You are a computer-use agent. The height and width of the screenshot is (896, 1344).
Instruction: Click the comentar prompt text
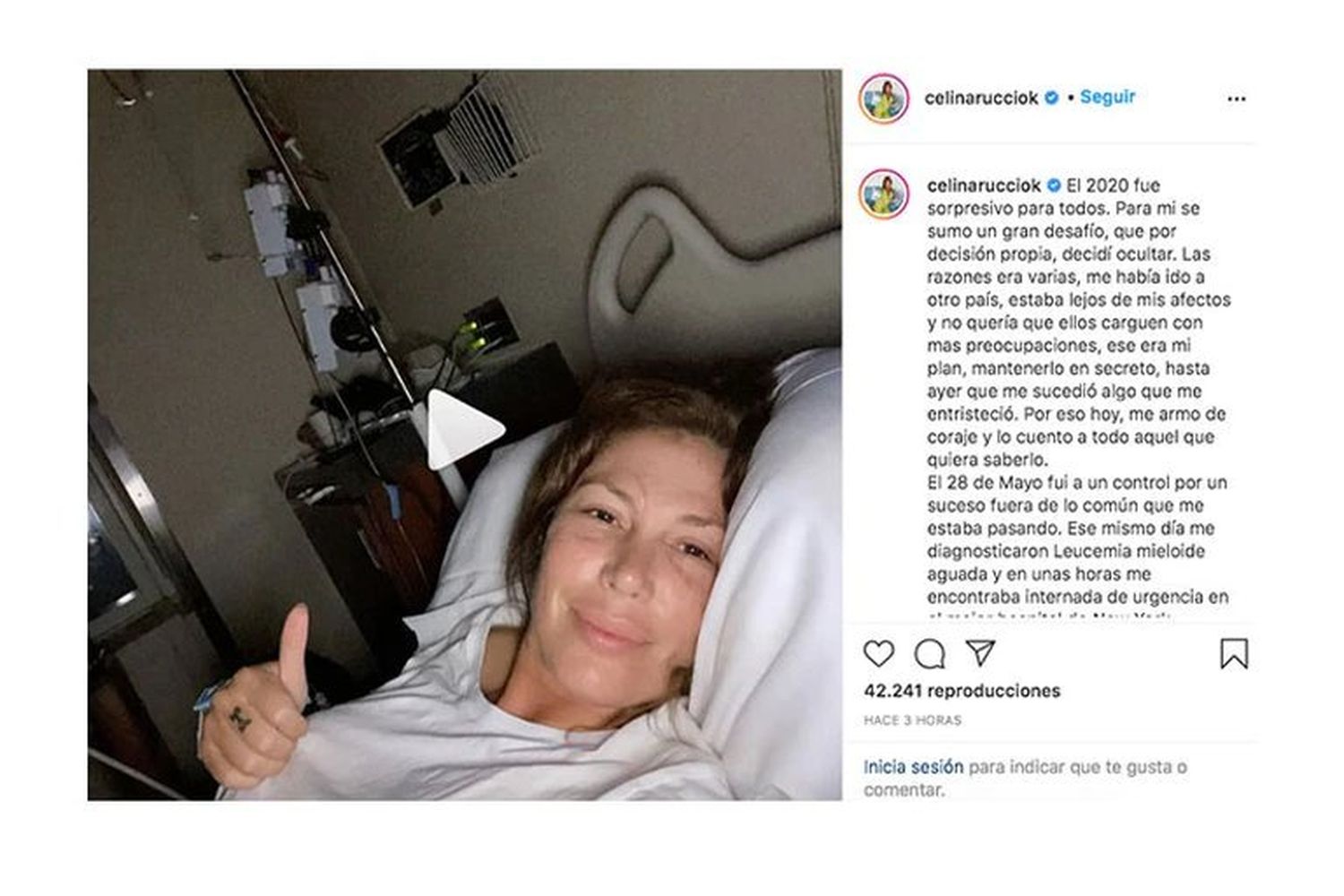[x=903, y=790]
